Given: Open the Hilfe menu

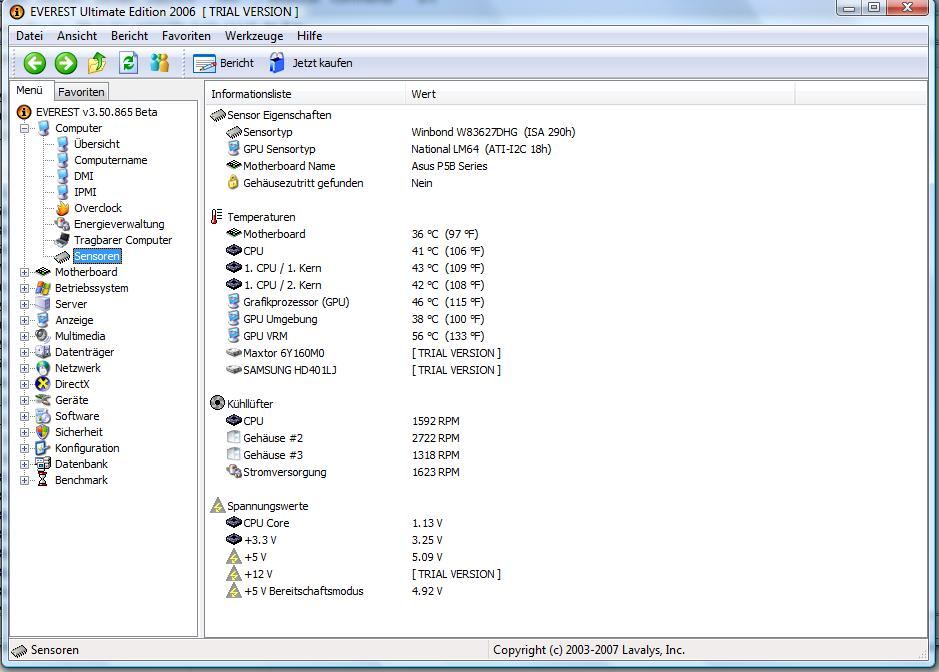Looking at the screenshot, I should [x=310, y=36].
